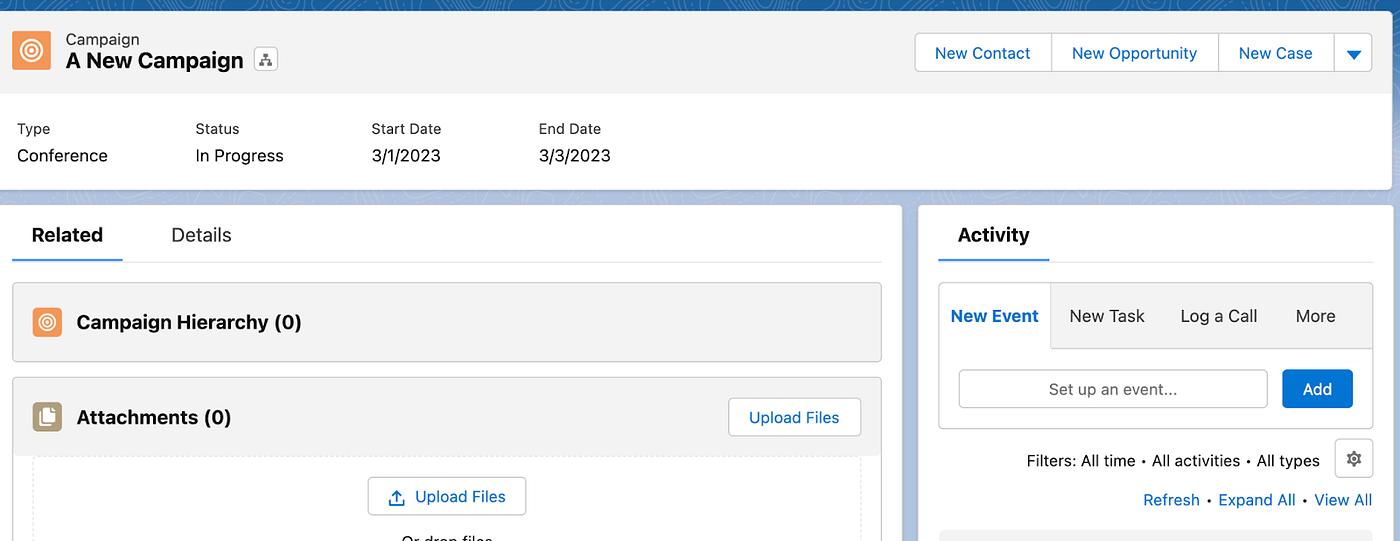1400x541 pixels.
Task: Click Upload Files in Attachments header
Action: pyautogui.click(x=793, y=417)
